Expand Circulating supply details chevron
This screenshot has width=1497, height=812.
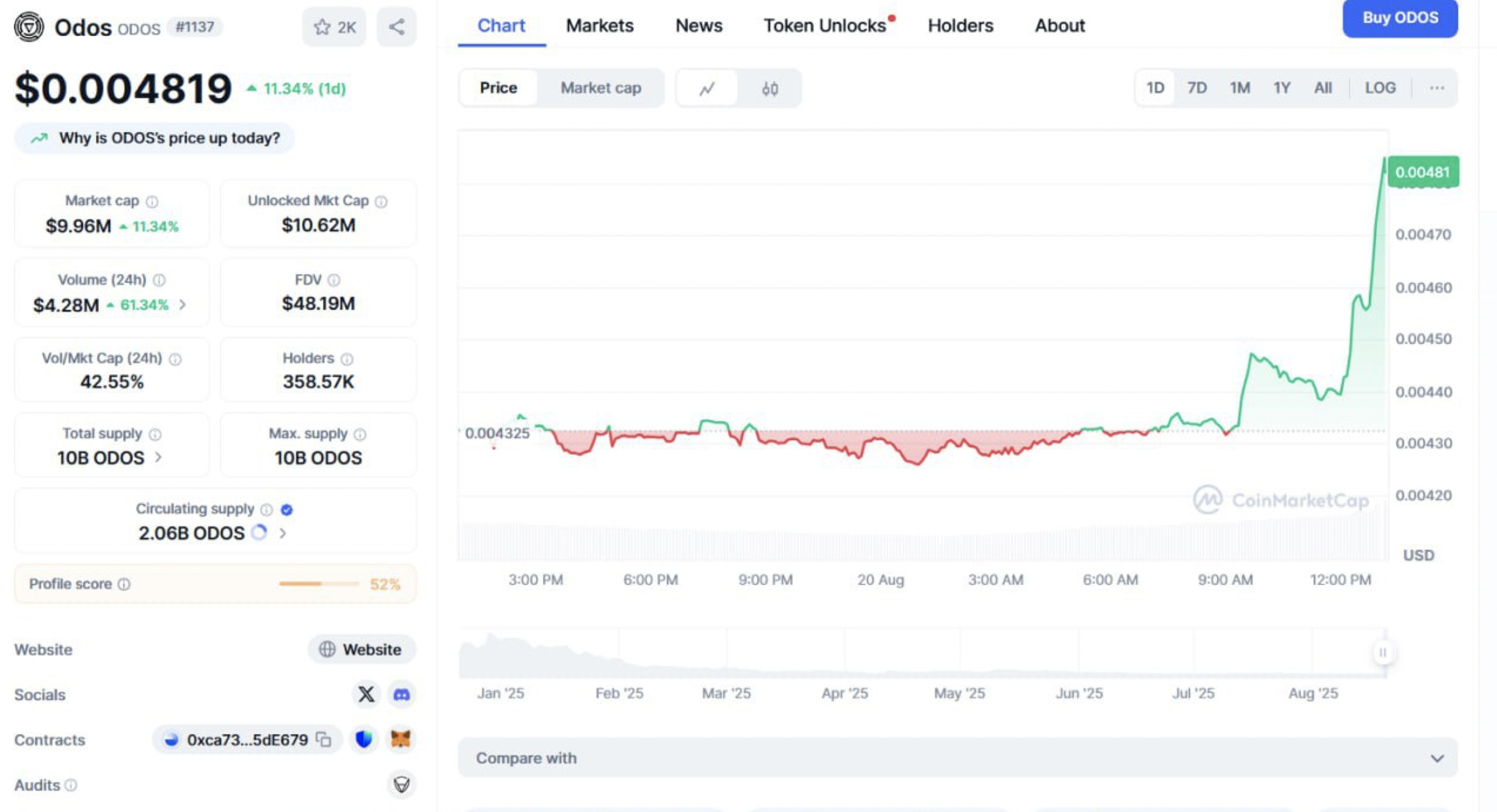283,533
